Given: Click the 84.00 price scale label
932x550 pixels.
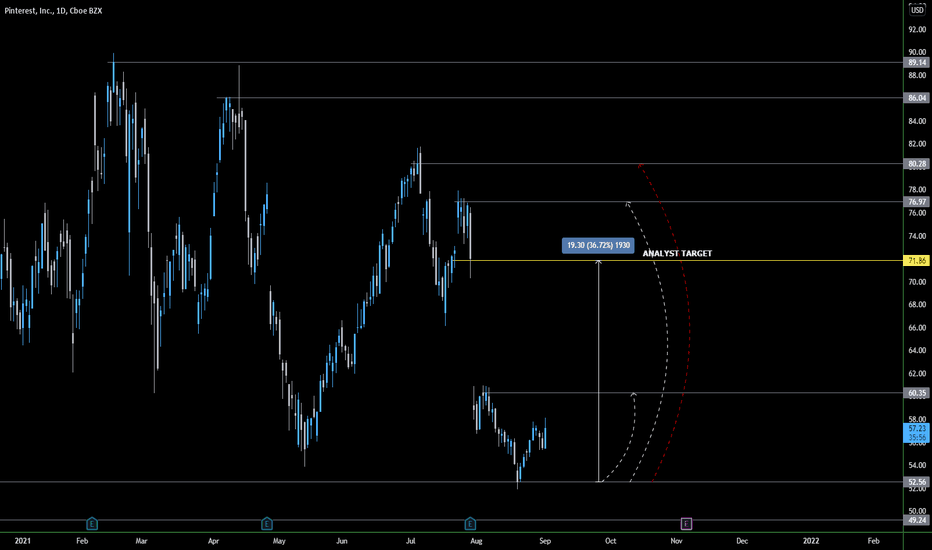Looking at the screenshot, I should [917, 121].
